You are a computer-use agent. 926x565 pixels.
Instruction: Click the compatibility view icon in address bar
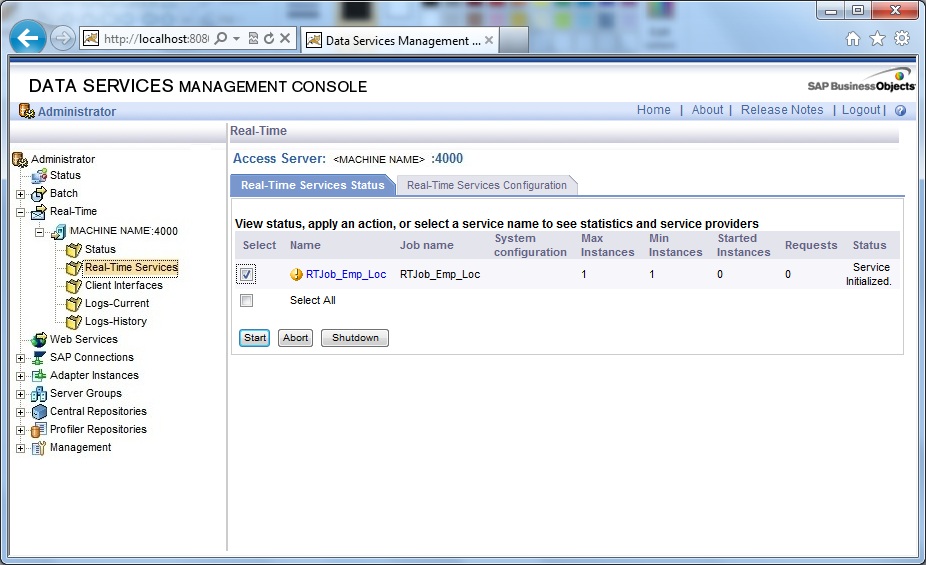click(253, 38)
